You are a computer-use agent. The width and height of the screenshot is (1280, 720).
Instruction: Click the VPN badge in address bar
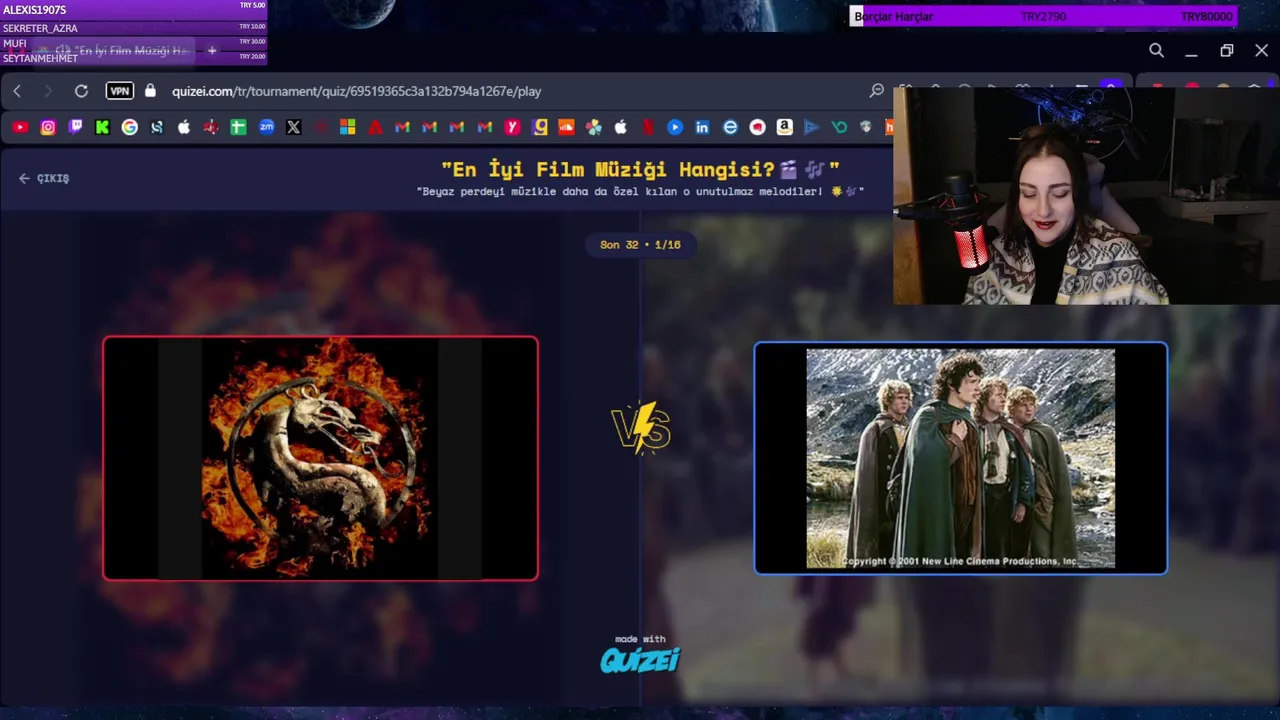point(120,91)
